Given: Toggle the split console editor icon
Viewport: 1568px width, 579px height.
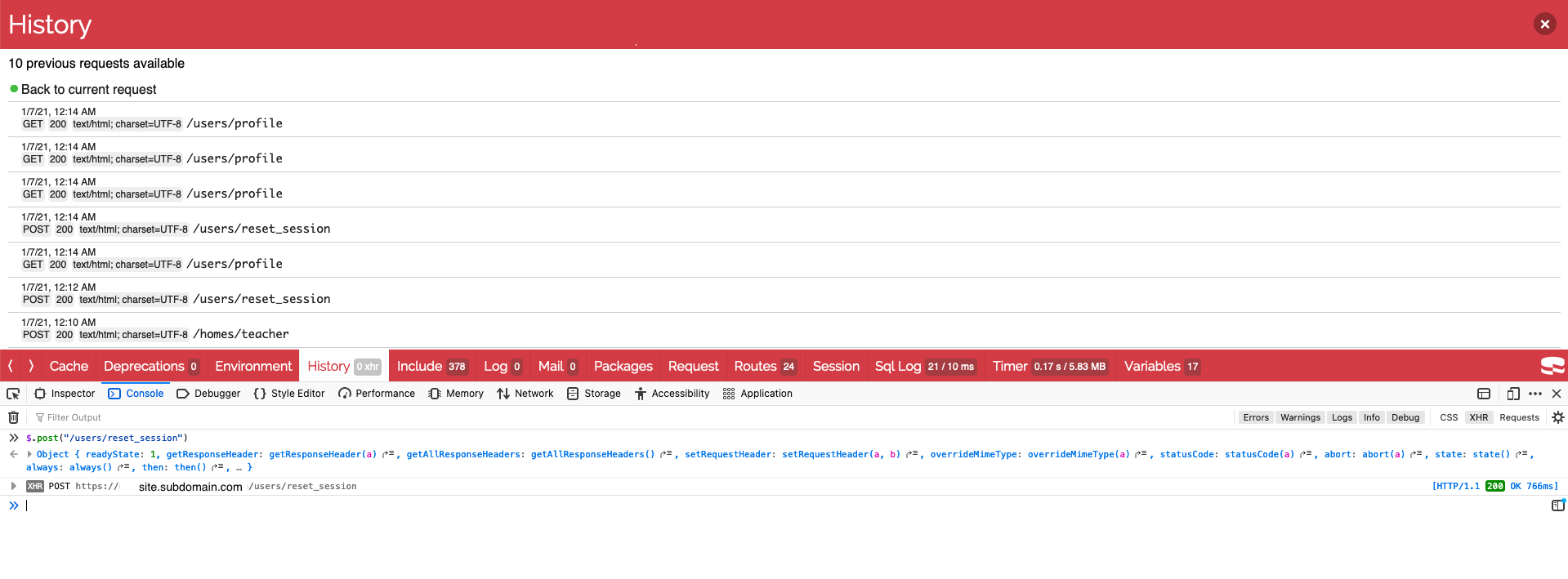Looking at the screenshot, I should (1557, 506).
